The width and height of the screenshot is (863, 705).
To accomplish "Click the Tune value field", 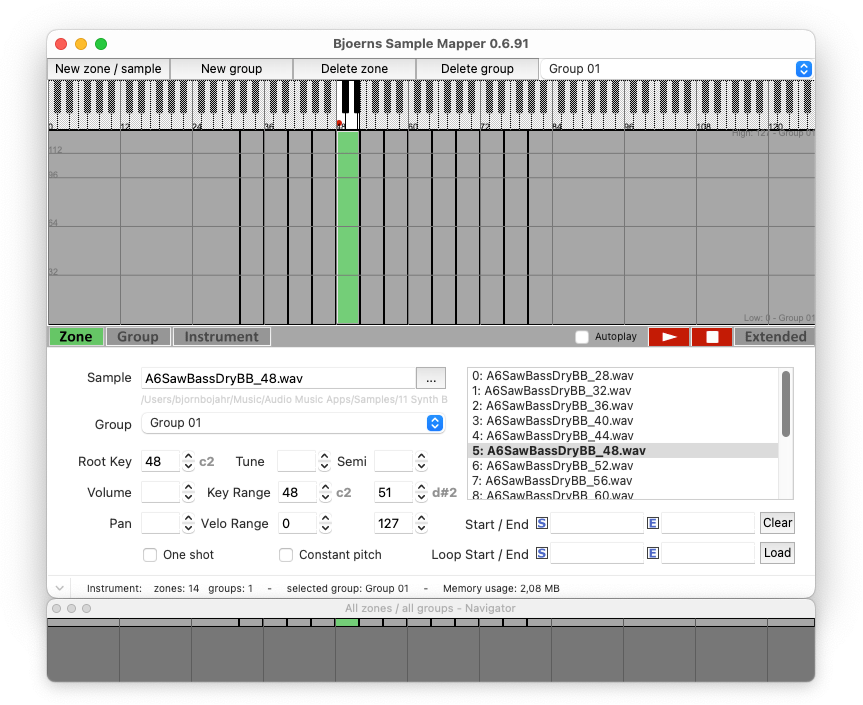I will pos(297,462).
